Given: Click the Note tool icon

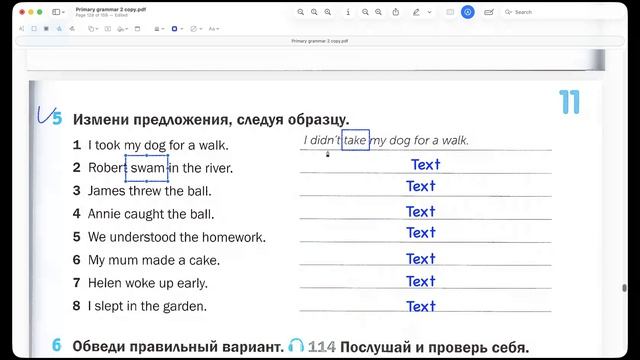Looking at the screenshot, I should 138,29.
